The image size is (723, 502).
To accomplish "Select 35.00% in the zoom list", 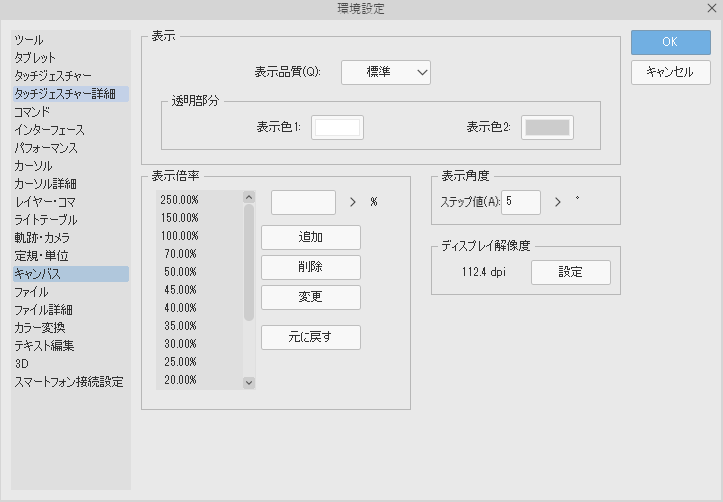I will tap(199, 326).
